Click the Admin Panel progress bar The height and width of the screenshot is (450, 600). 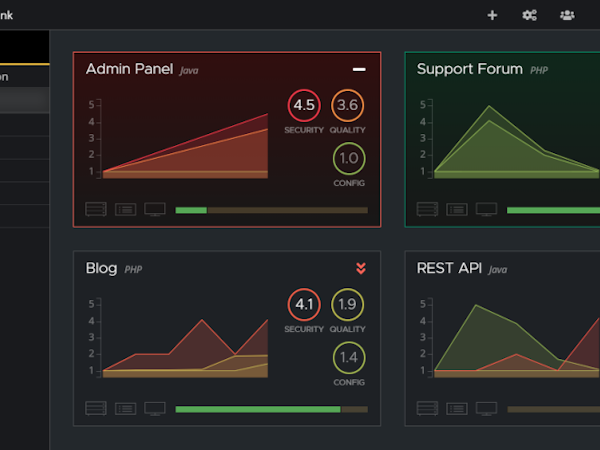click(x=272, y=210)
